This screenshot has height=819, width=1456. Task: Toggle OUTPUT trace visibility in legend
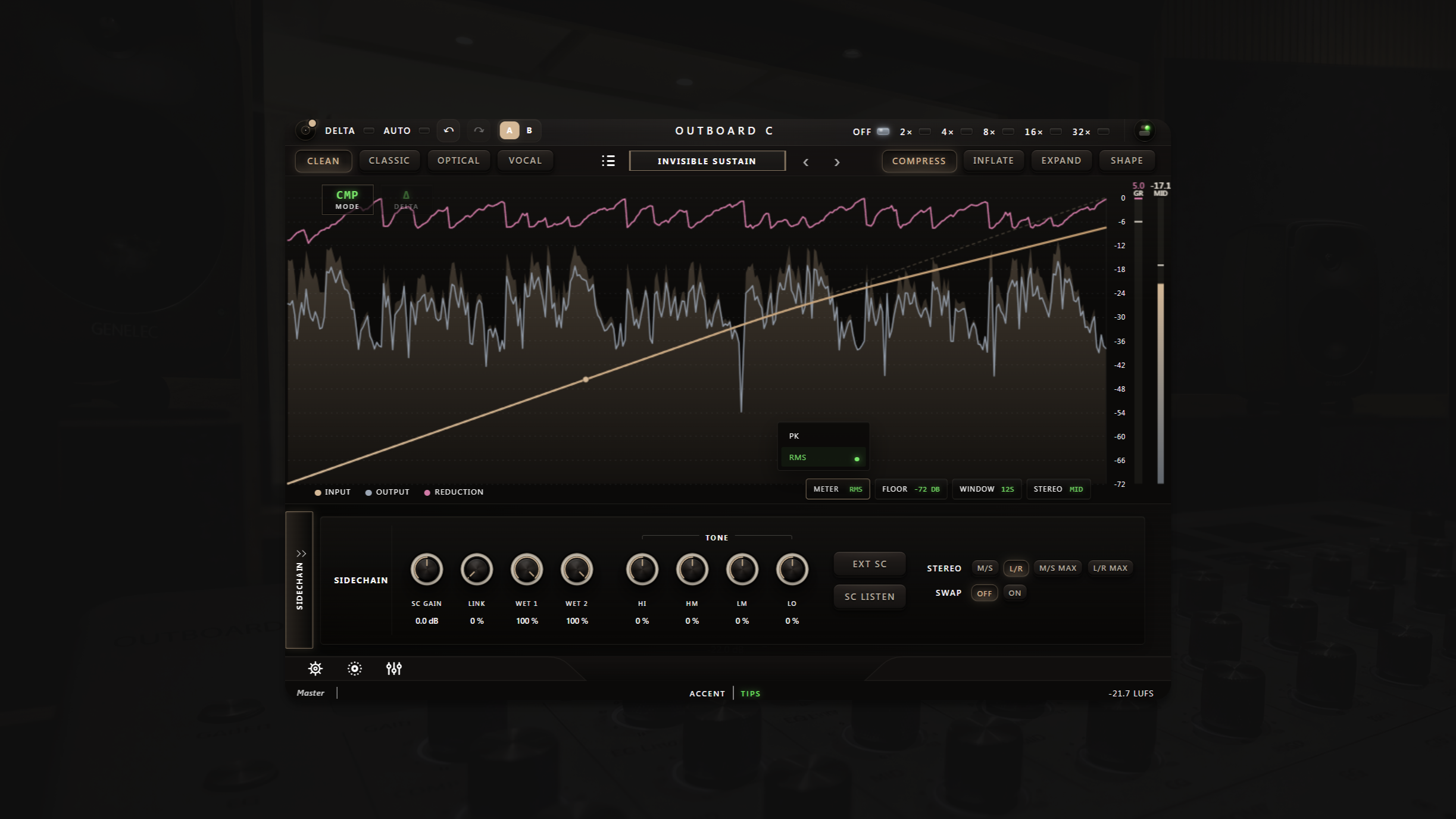(388, 492)
